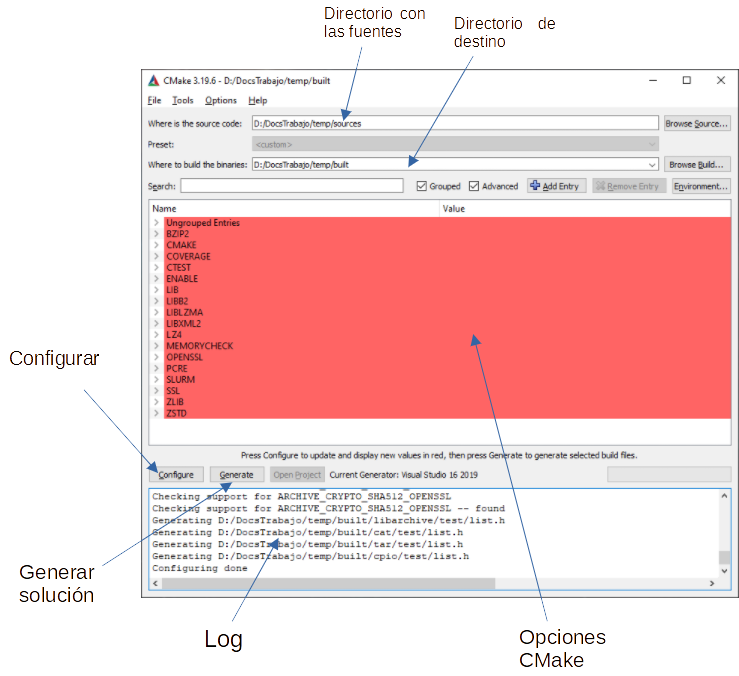Image resolution: width=739 pixels, height=676 pixels.
Task: Minimize the CMake window
Action: point(653,81)
